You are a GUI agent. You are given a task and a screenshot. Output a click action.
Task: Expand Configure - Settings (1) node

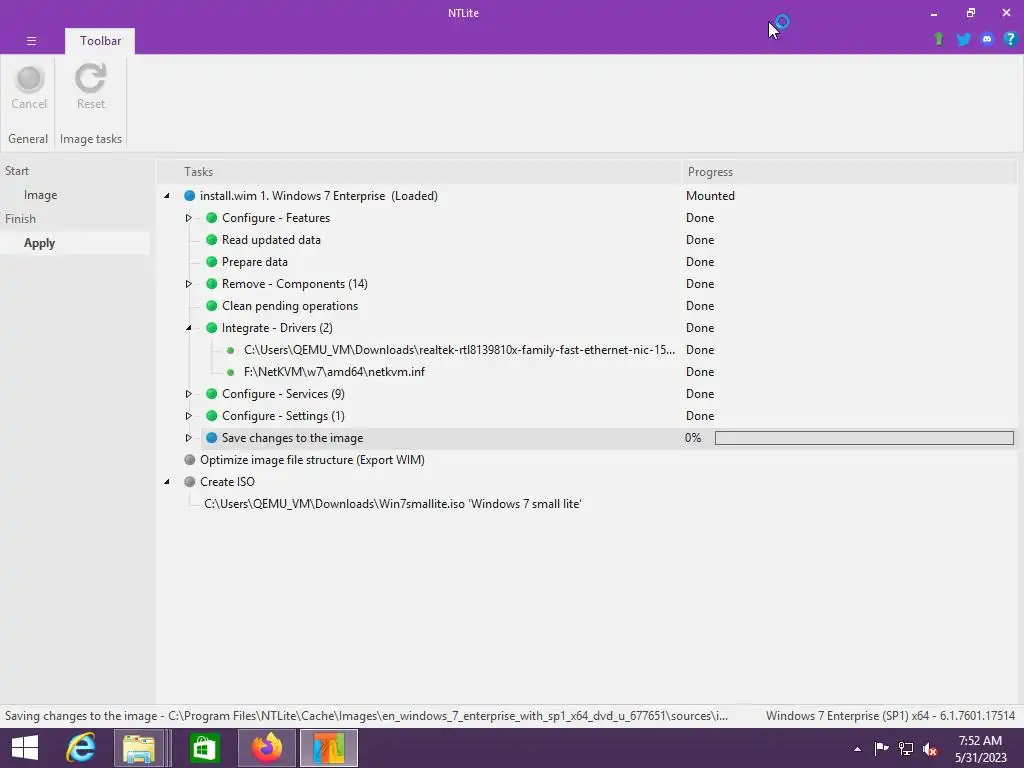tap(188, 416)
